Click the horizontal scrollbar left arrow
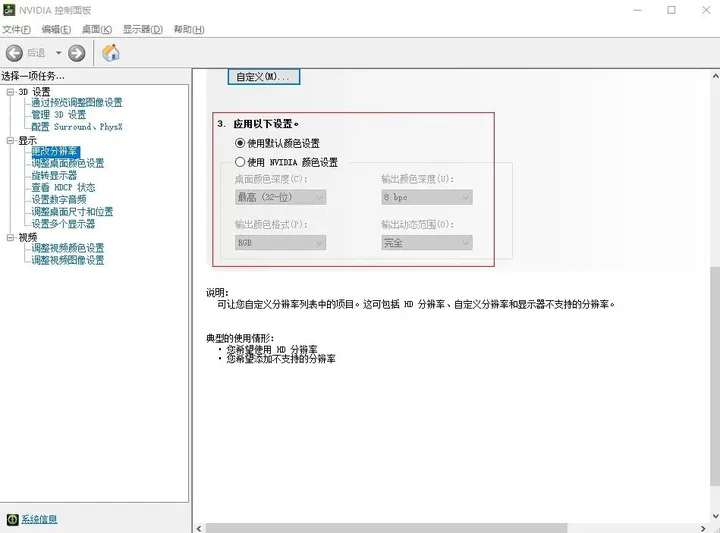Image resolution: width=720 pixels, height=533 pixels. coord(199,528)
